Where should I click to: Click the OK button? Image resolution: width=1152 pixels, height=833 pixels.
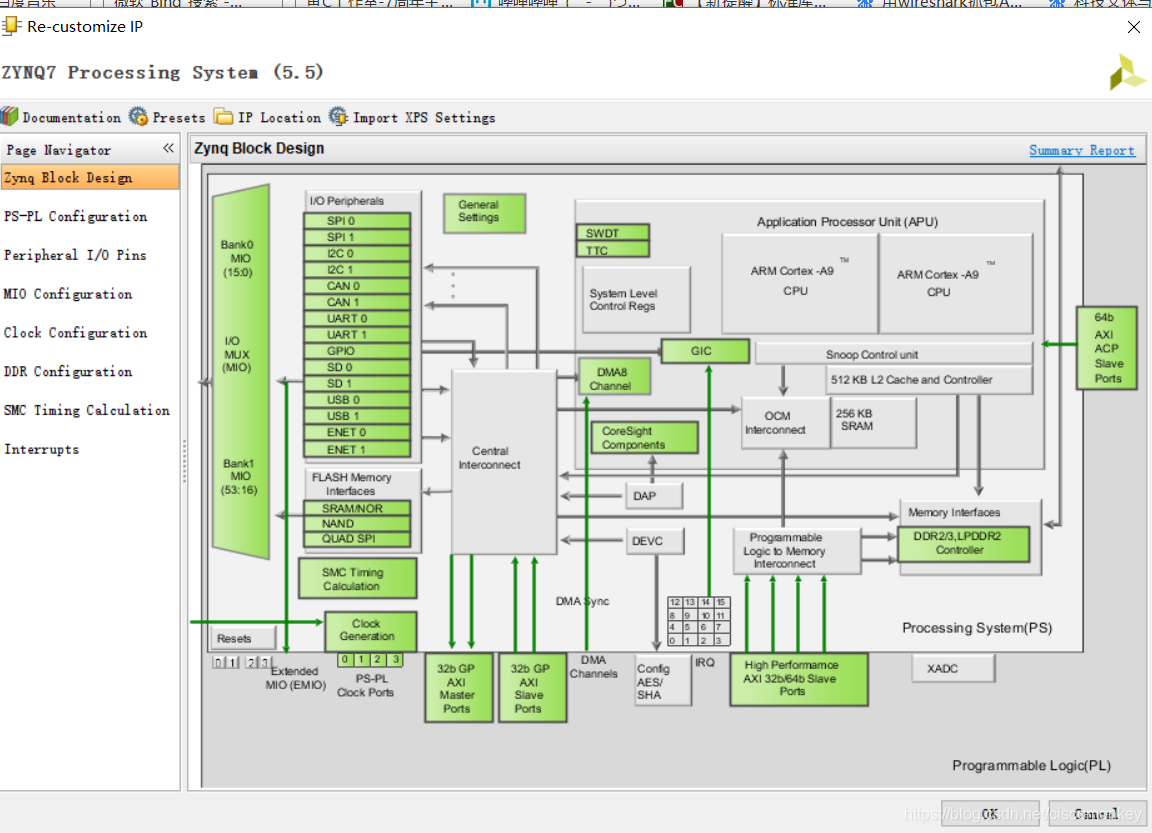tap(990, 814)
